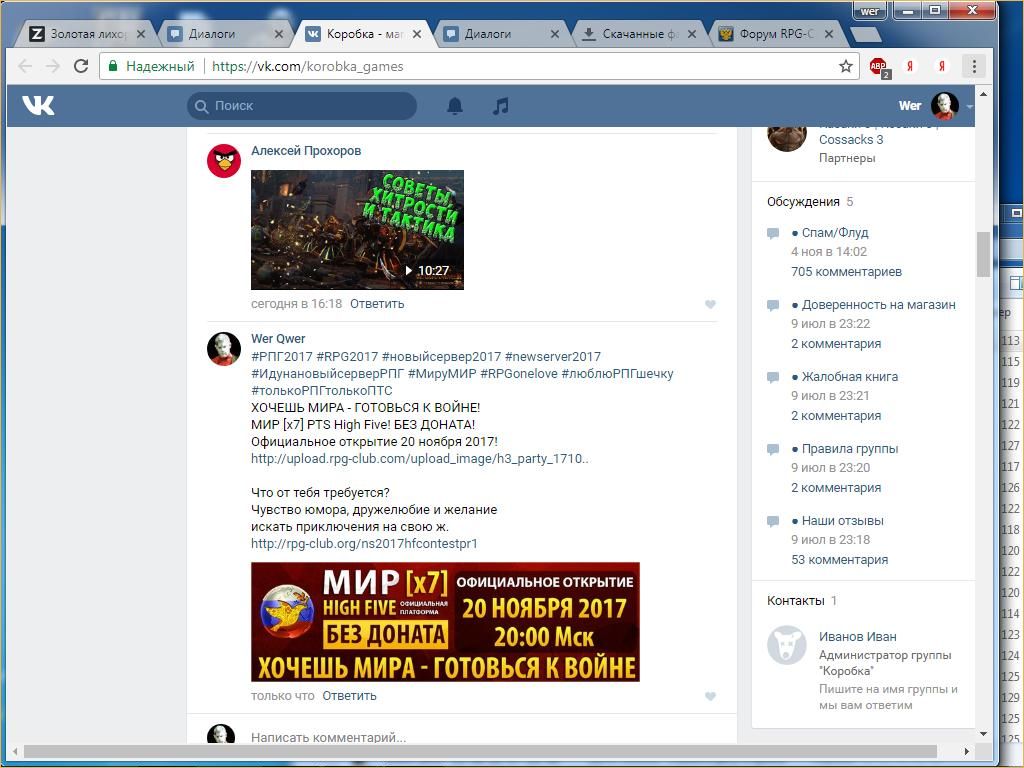Open the upload.rpg-club.com image link
This screenshot has height=768, width=1024.
coord(420,458)
